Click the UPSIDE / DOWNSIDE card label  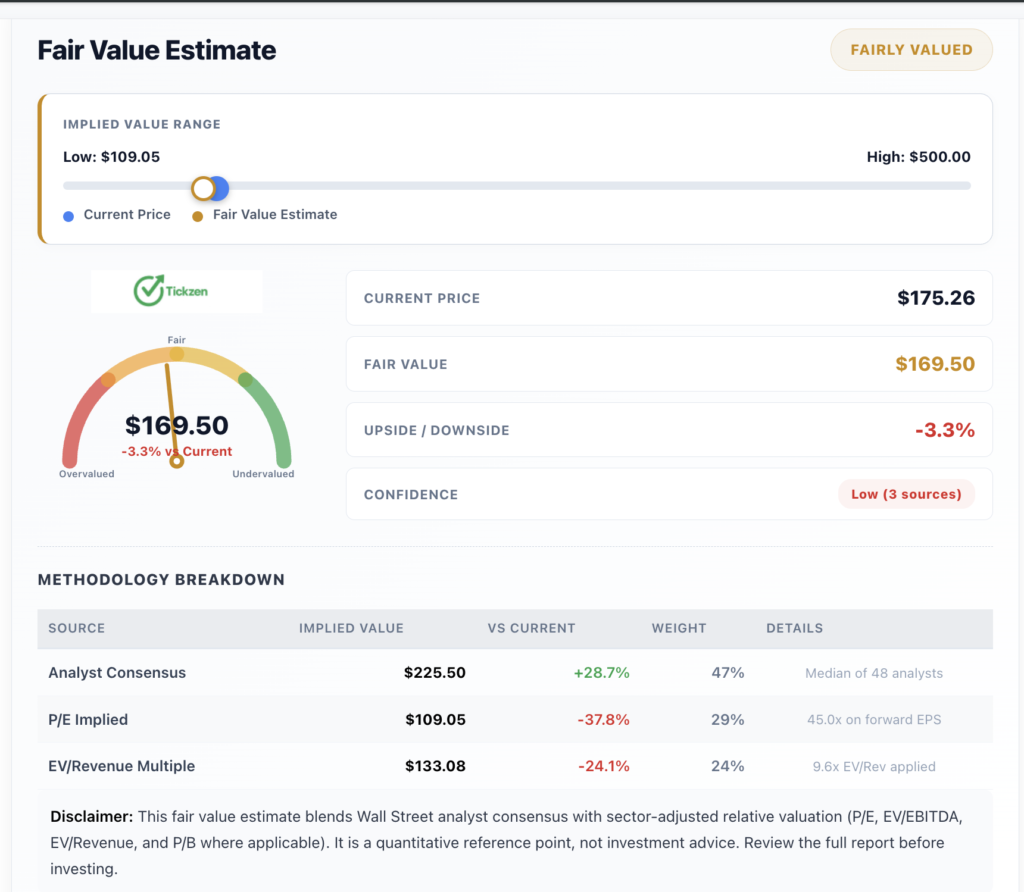[436, 430]
